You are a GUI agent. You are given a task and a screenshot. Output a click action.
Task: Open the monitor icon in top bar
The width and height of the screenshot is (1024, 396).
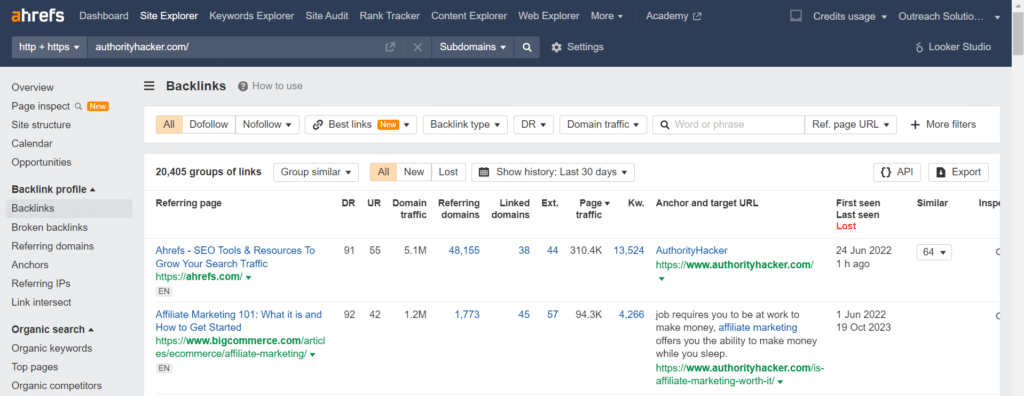click(x=795, y=16)
